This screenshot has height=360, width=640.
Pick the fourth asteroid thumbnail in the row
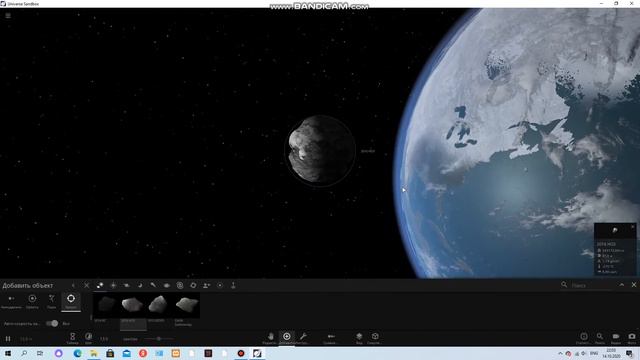pyautogui.click(x=186, y=304)
